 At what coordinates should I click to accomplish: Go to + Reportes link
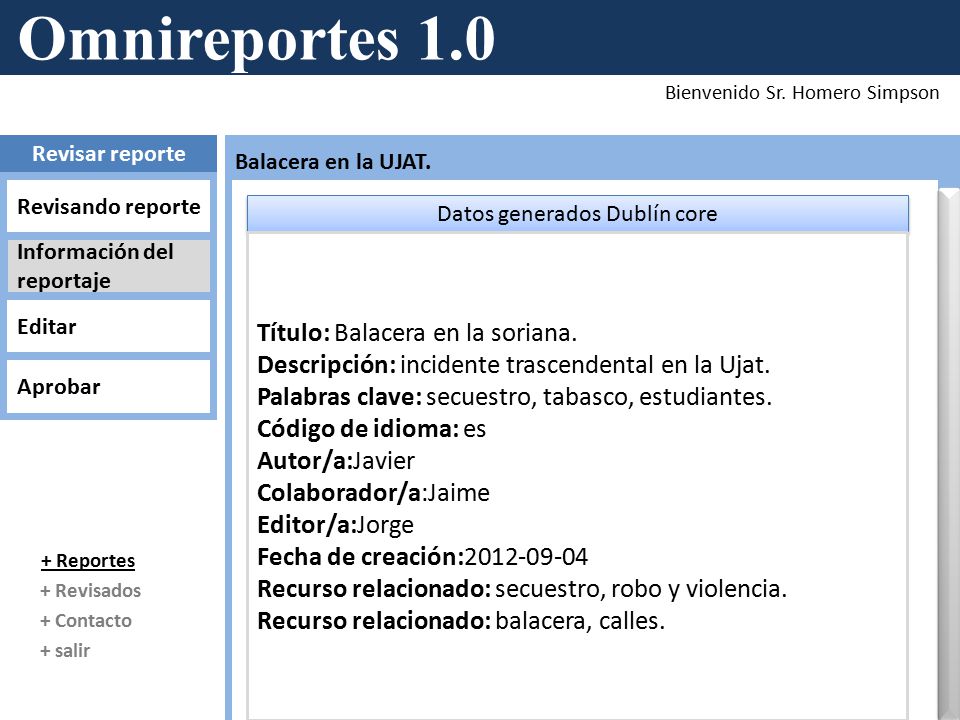88,561
